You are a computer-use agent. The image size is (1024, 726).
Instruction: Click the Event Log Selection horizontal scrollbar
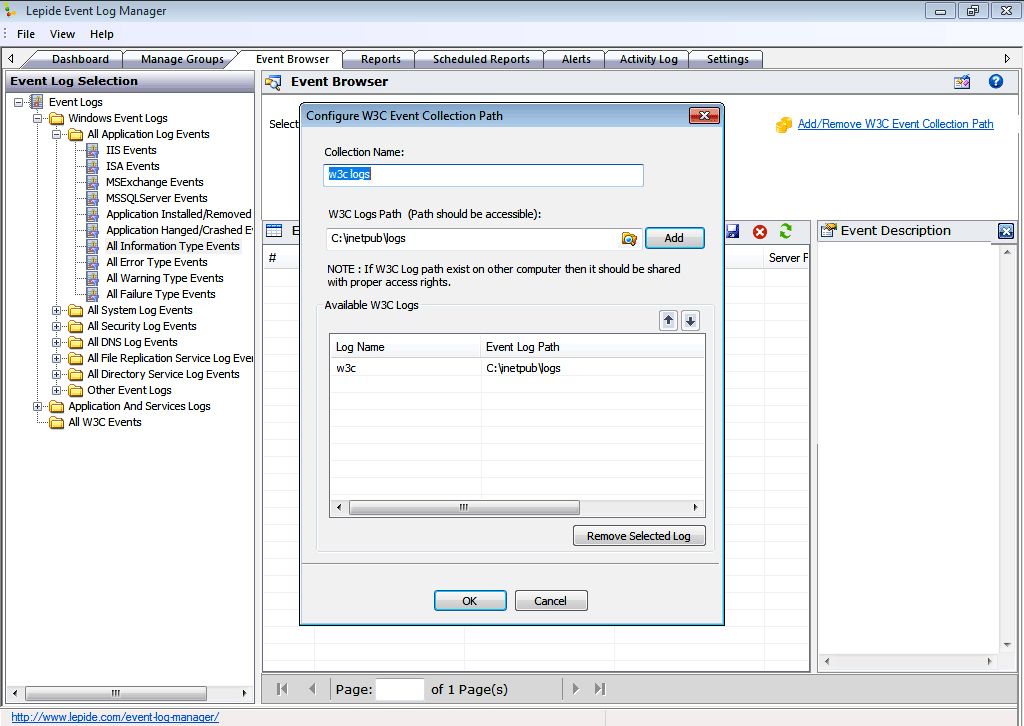(116, 693)
